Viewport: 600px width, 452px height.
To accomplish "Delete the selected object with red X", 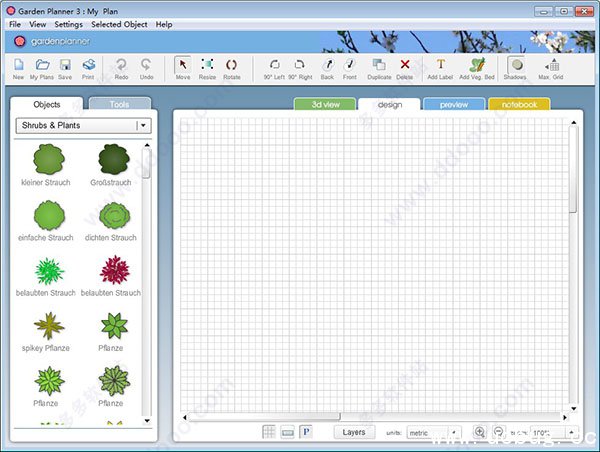I will click(x=405, y=66).
